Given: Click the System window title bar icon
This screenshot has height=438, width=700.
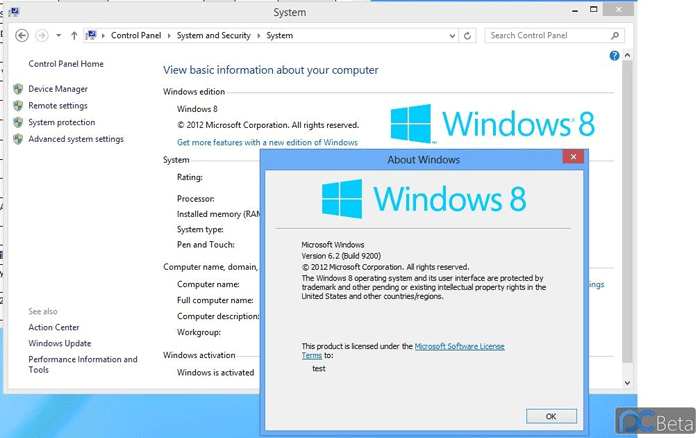Looking at the screenshot, I should 10,12.
